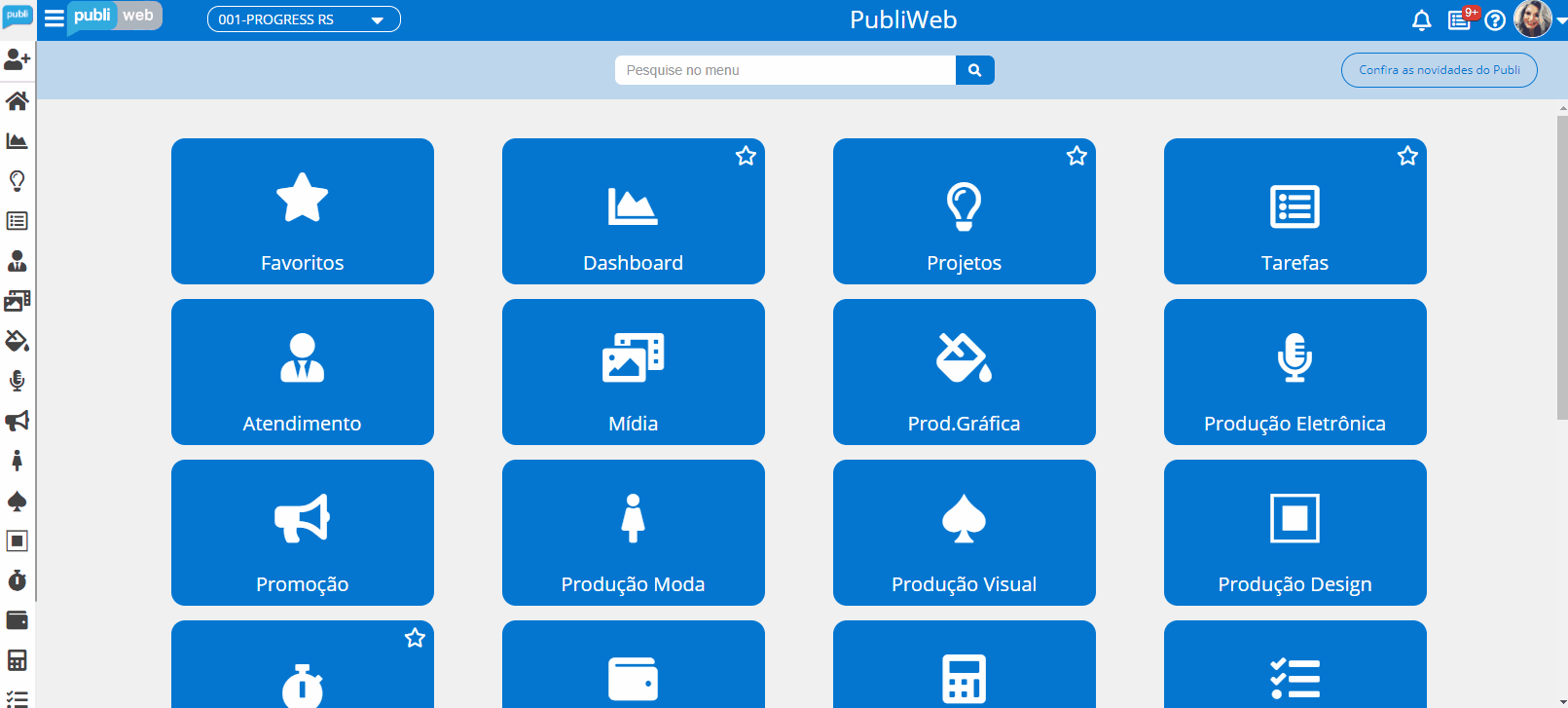This screenshot has height=708, width=1568.
Task: Open the Produção Eletrônica microphone icon in the sidebar
Action: (x=18, y=381)
